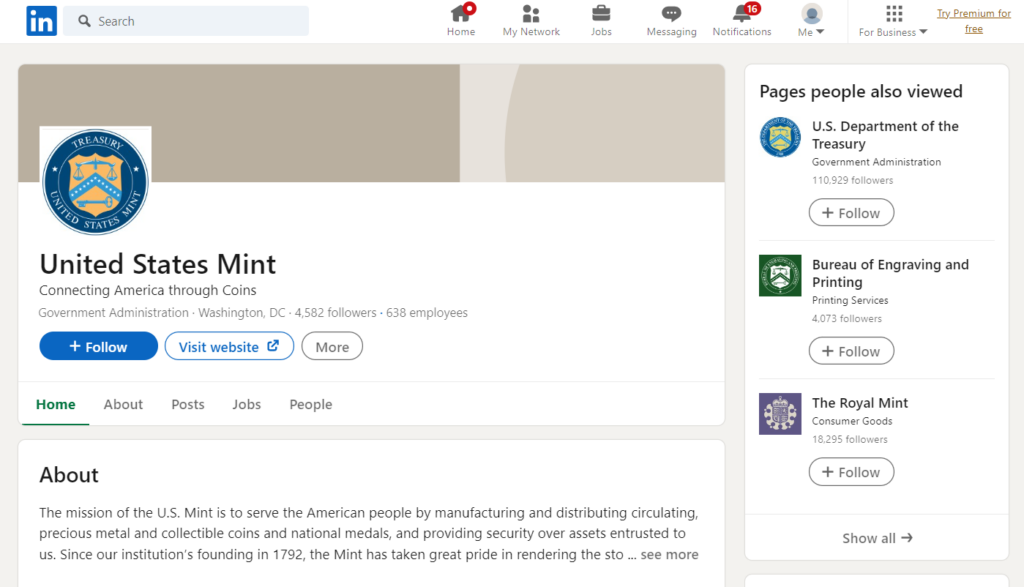Follow the United States Mint page
This screenshot has height=587, width=1024.
(99, 346)
